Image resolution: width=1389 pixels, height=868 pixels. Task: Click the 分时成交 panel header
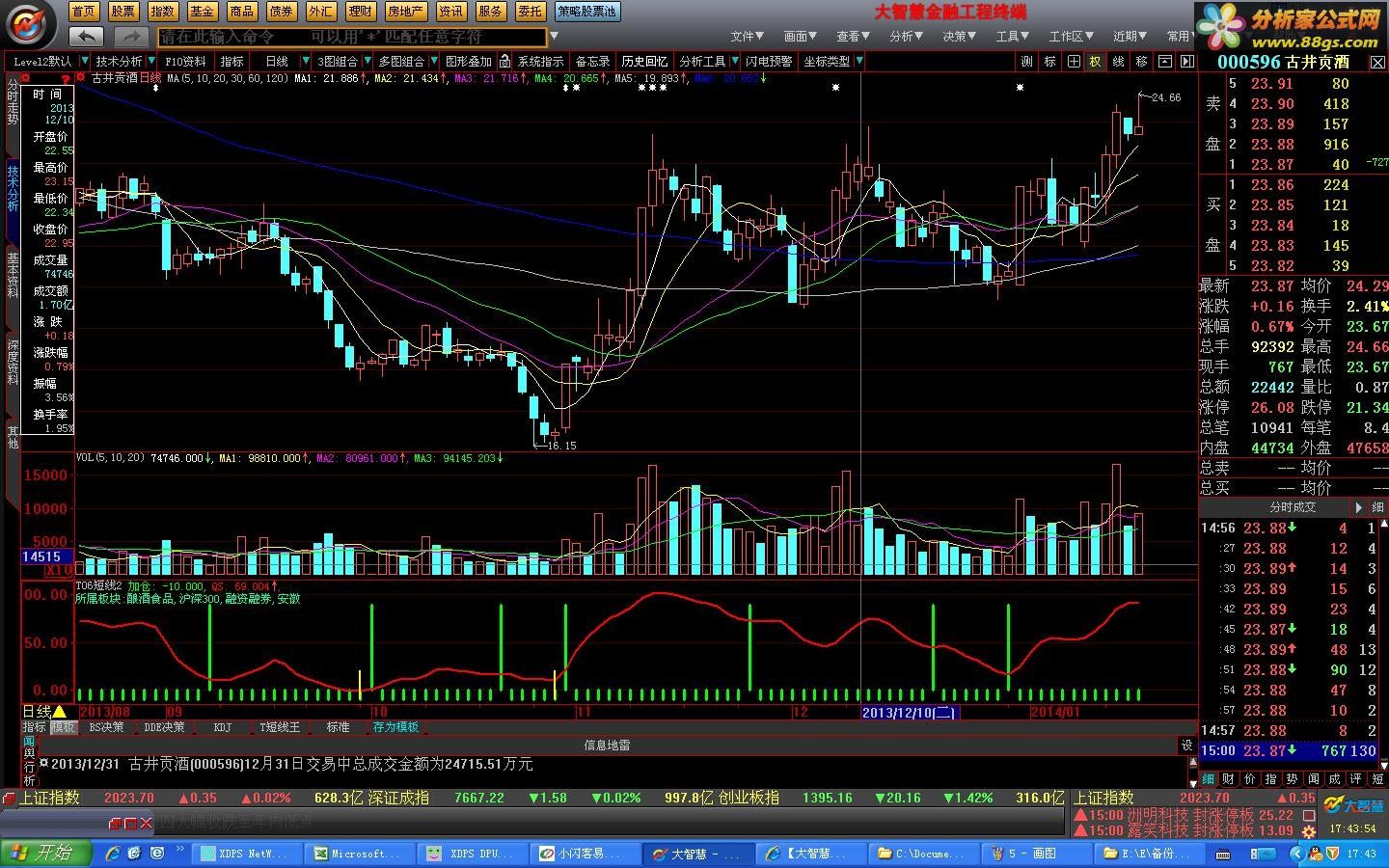pos(1293,507)
